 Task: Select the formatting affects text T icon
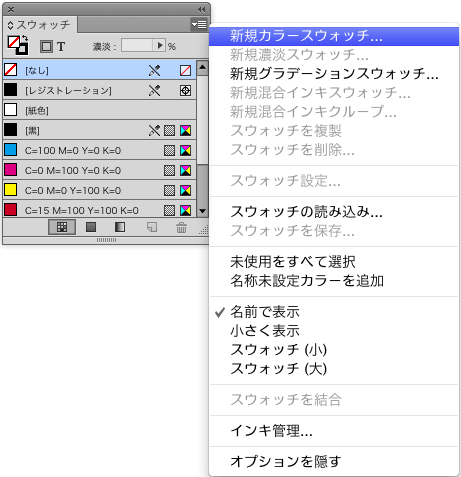[x=61, y=46]
